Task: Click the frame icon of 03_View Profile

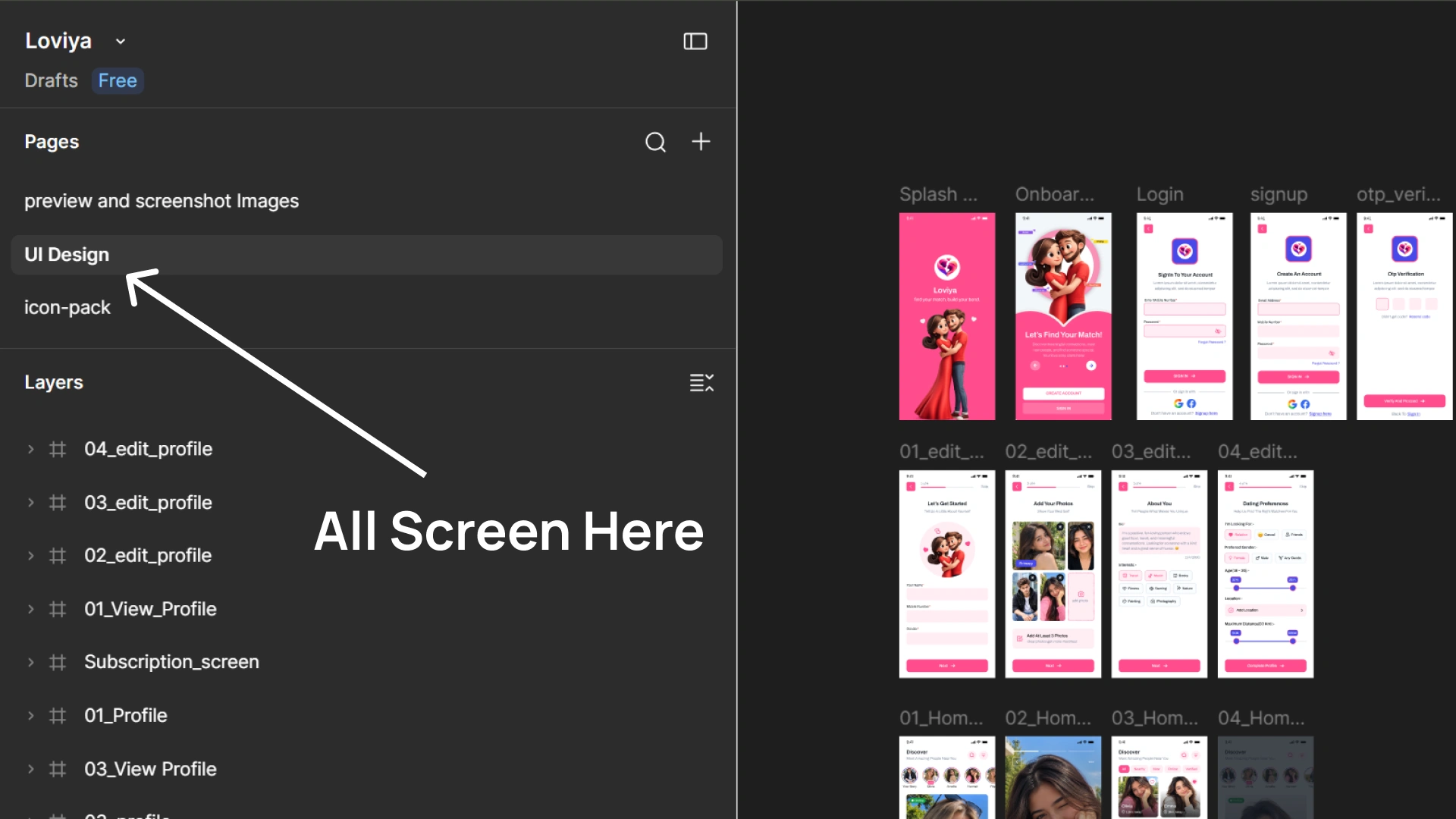Action: [58, 769]
